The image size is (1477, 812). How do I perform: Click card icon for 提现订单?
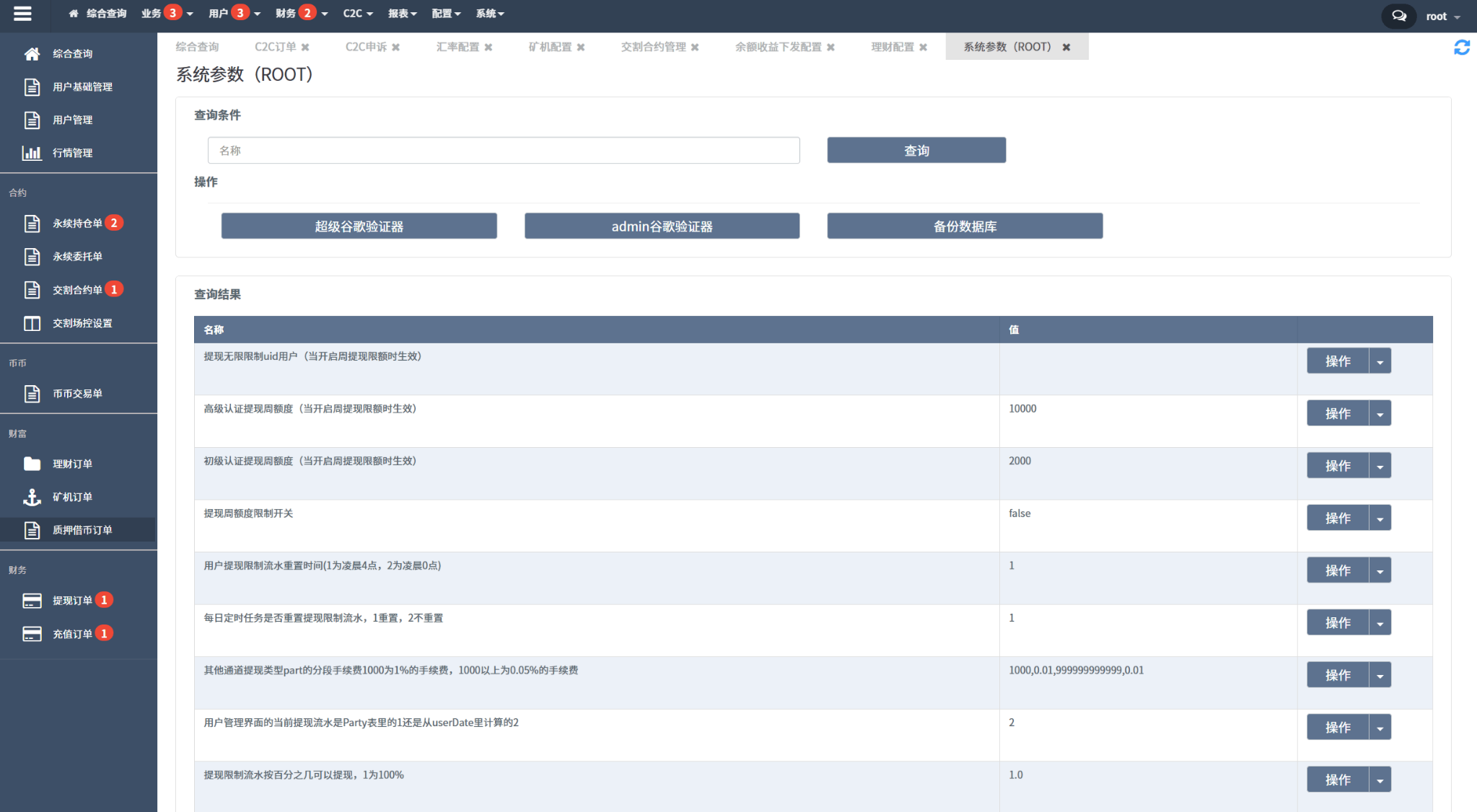tap(32, 601)
